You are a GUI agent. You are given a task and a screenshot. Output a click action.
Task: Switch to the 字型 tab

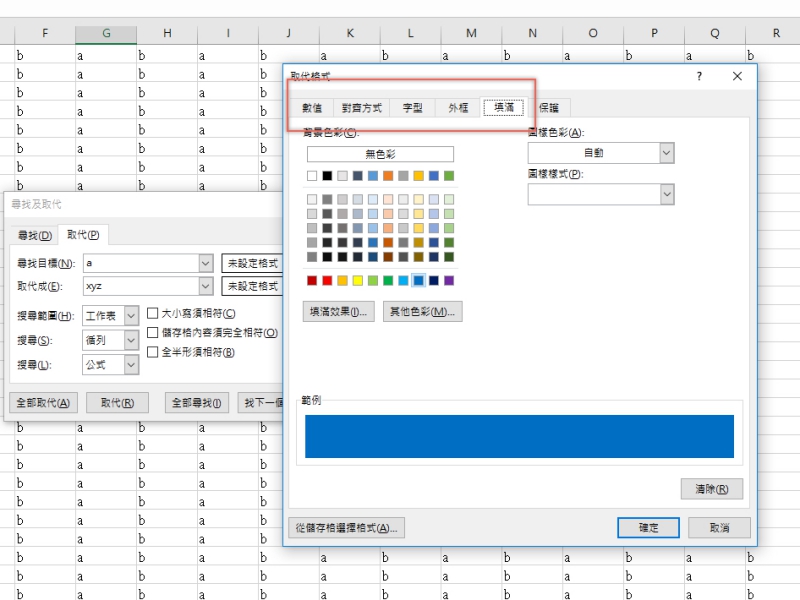coord(412,108)
